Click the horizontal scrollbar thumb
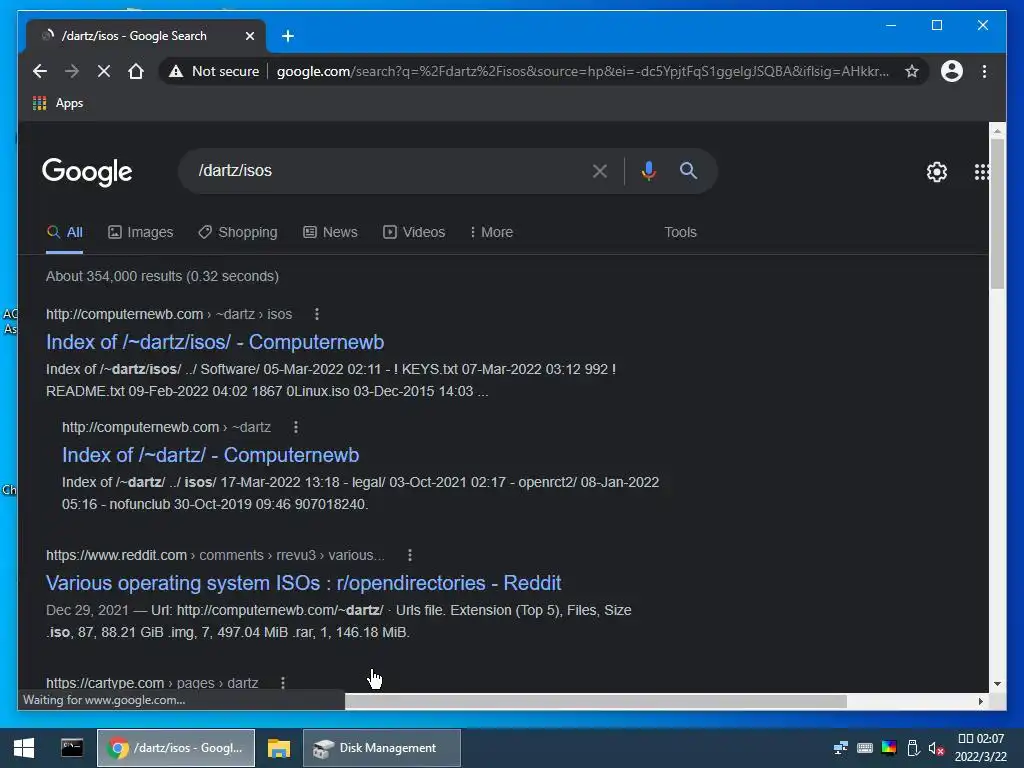Viewport: 1024px width, 768px height. 596,701
